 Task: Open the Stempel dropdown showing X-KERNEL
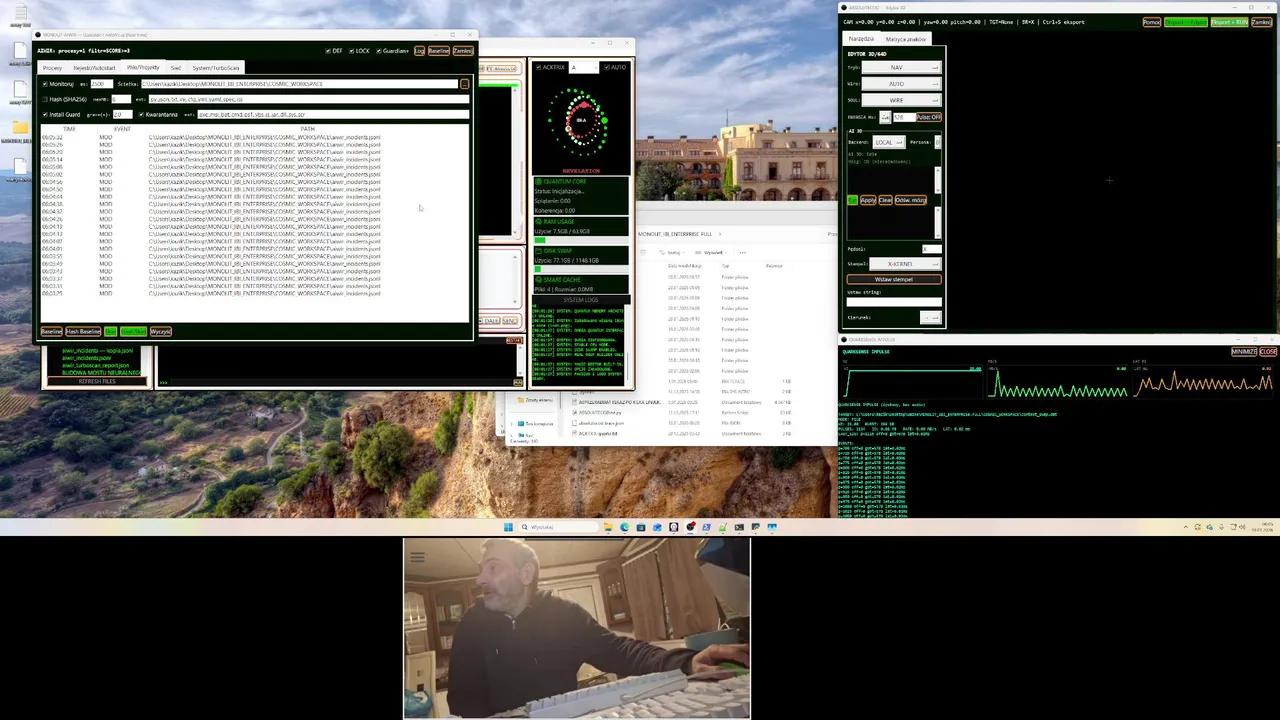coord(905,264)
